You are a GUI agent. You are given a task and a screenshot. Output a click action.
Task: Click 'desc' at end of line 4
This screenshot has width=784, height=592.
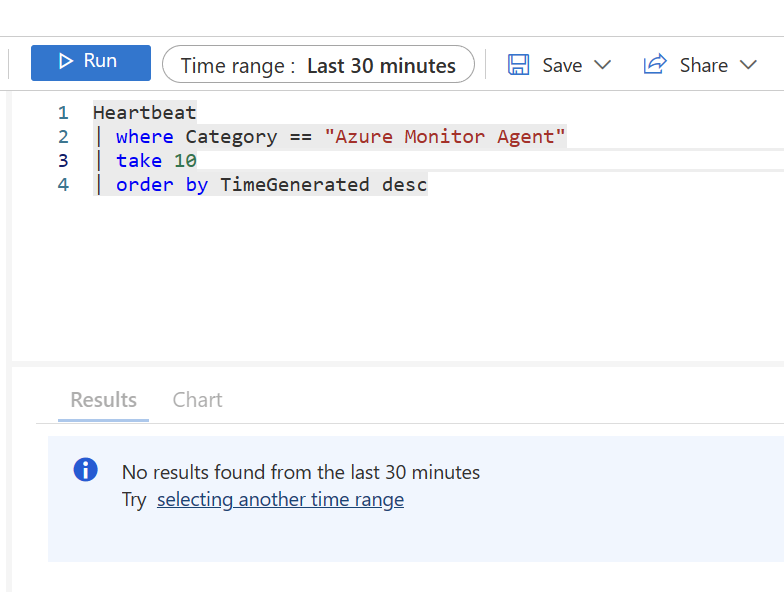click(404, 184)
